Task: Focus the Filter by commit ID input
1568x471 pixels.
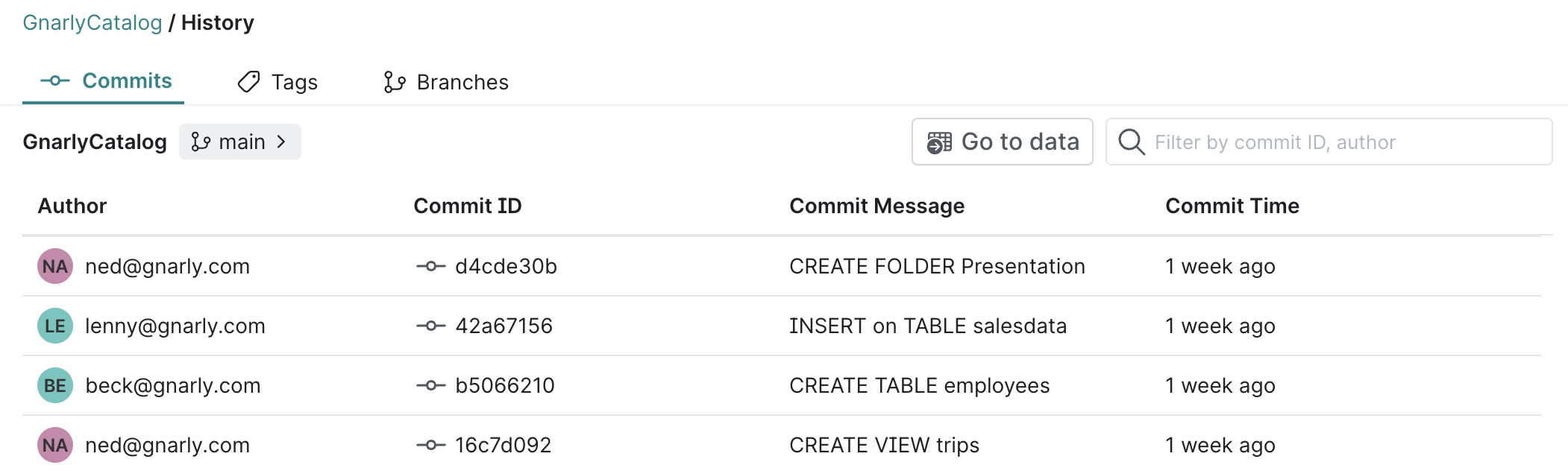Action: click(1343, 142)
